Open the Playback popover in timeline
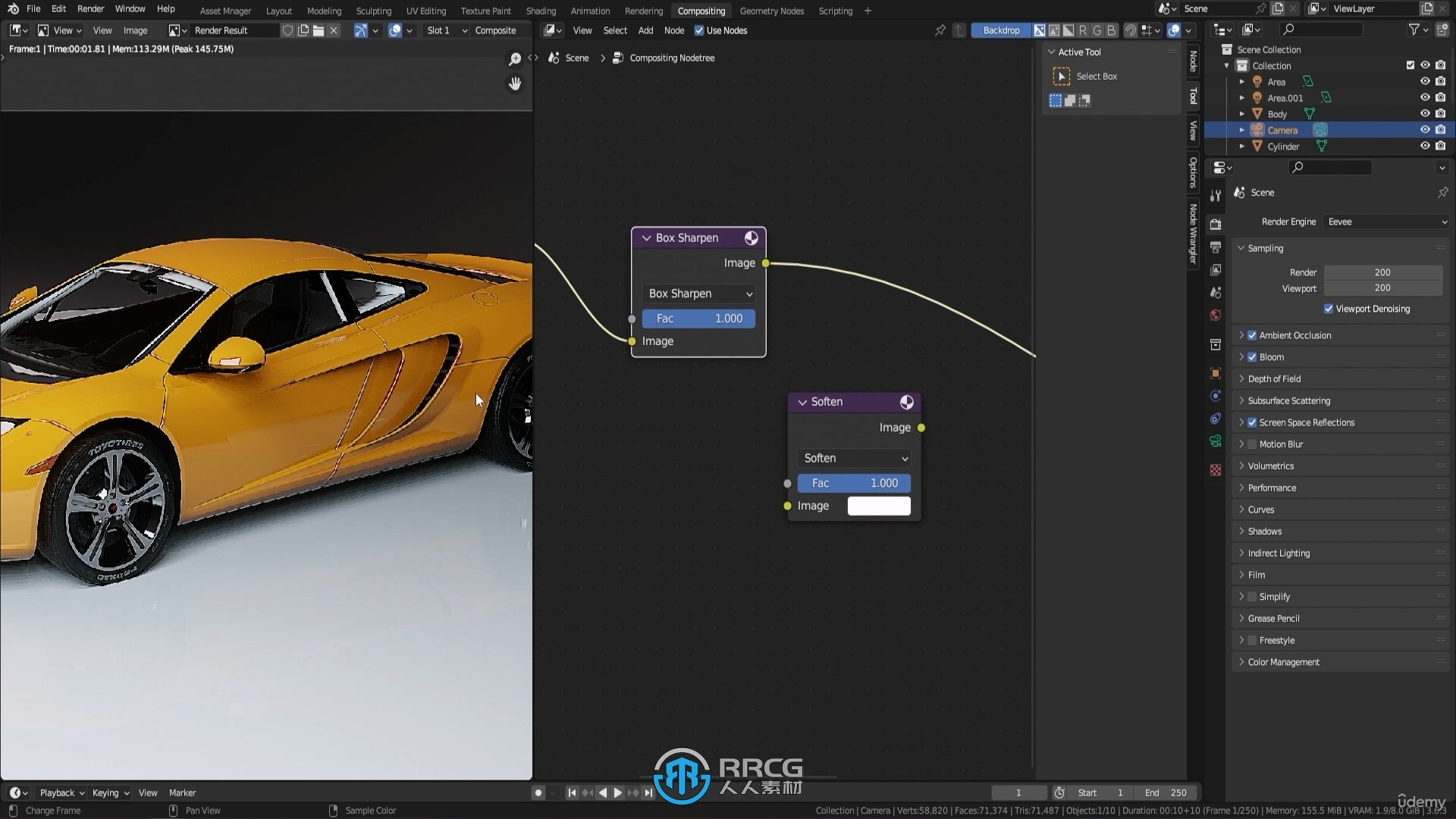This screenshot has height=819, width=1456. point(61,792)
